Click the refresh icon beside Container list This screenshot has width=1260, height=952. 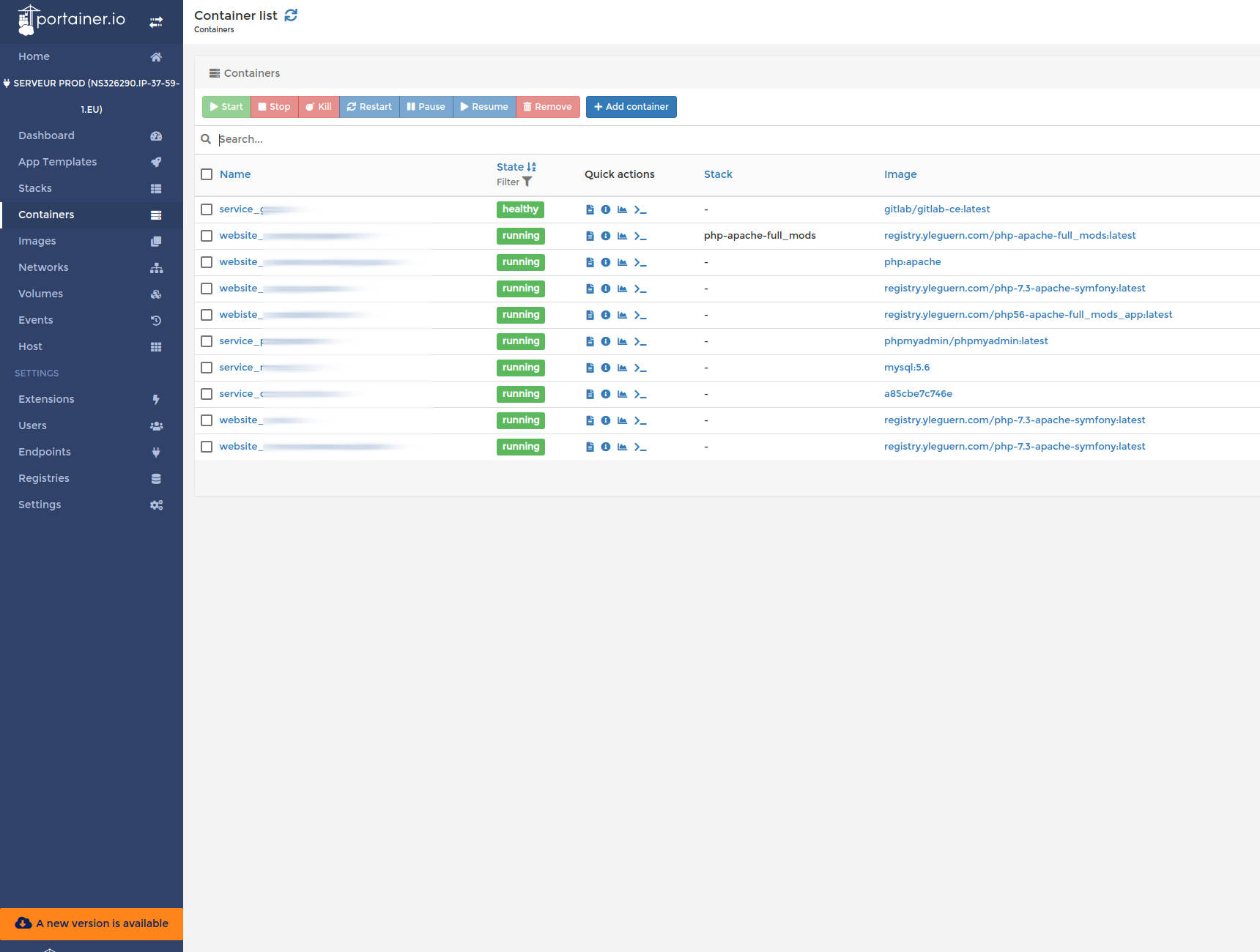click(292, 14)
